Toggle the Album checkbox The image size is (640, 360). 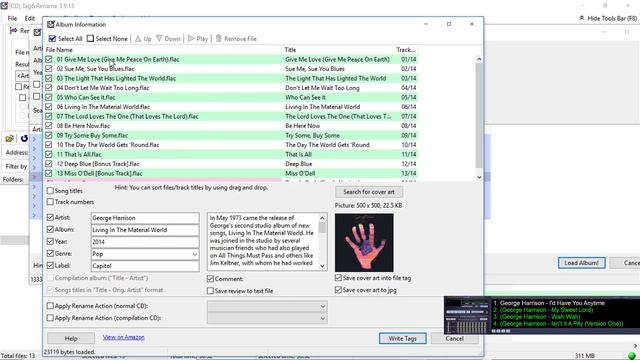(x=50, y=229)
